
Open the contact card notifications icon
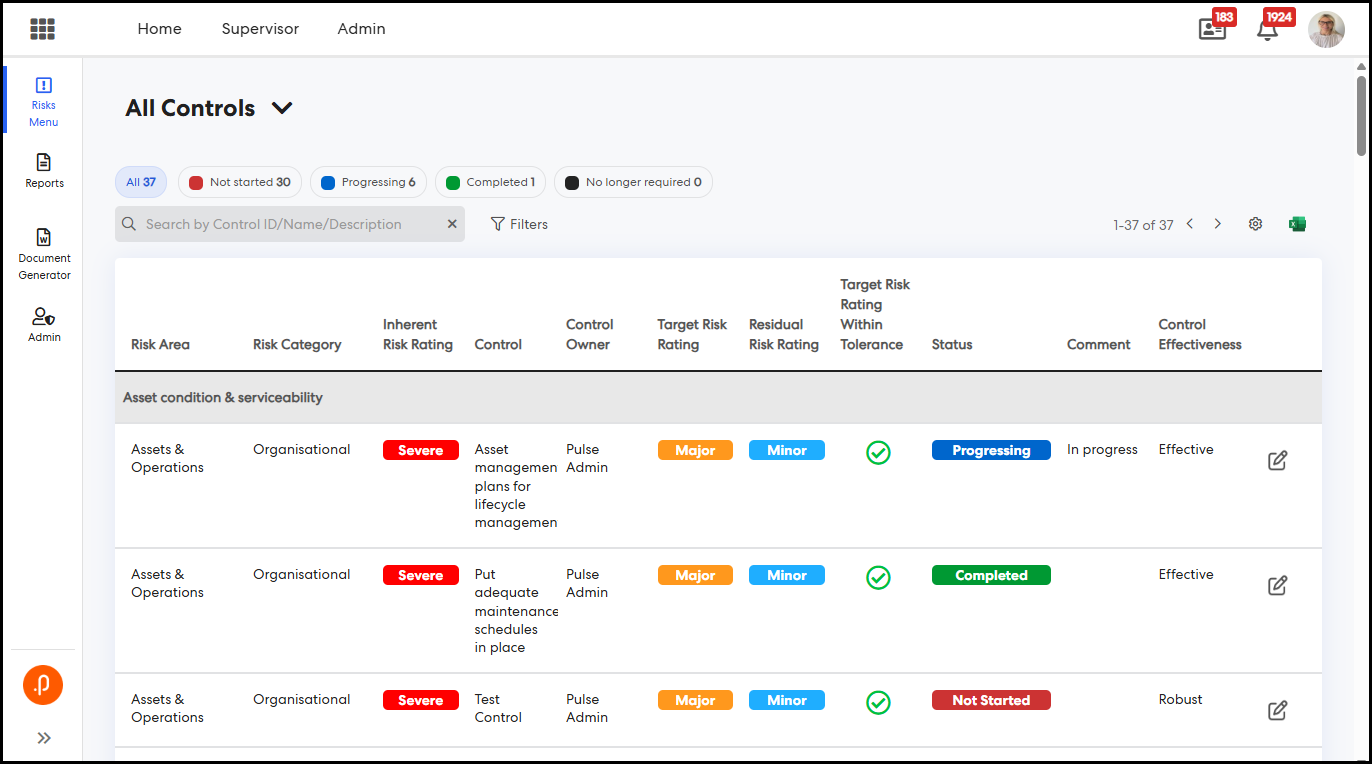coord(1212,29)
